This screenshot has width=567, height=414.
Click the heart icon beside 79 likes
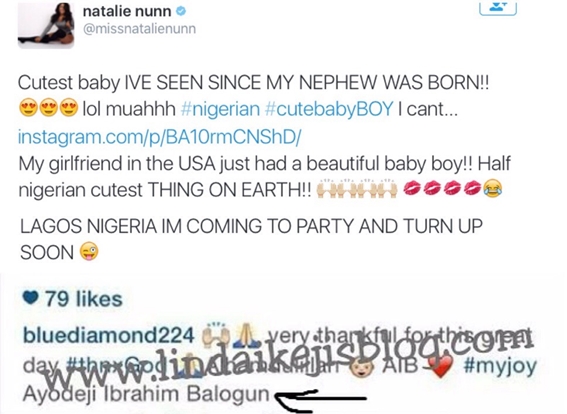(30, 298)
